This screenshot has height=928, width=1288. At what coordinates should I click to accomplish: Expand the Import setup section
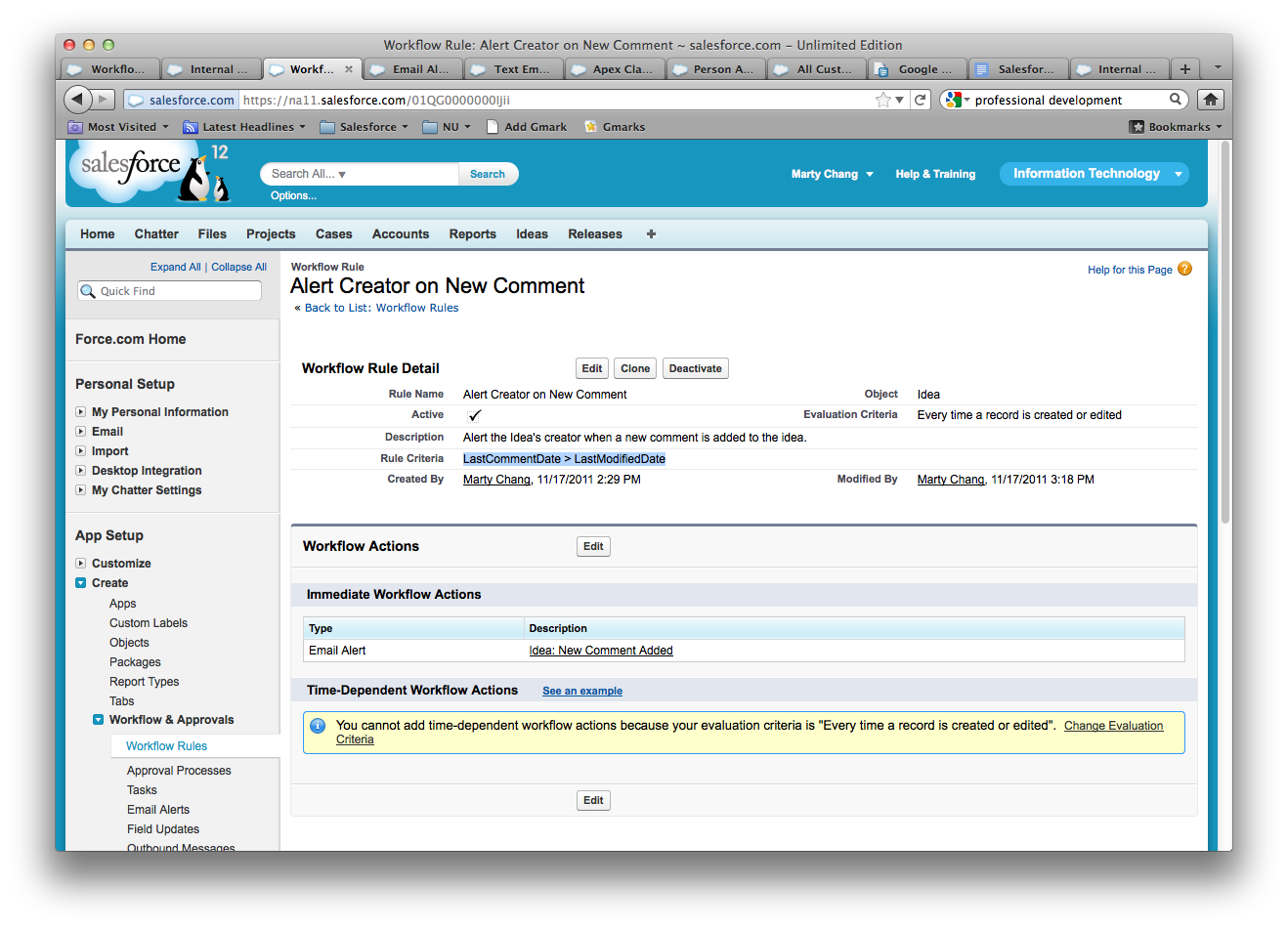tap(80, 451)
